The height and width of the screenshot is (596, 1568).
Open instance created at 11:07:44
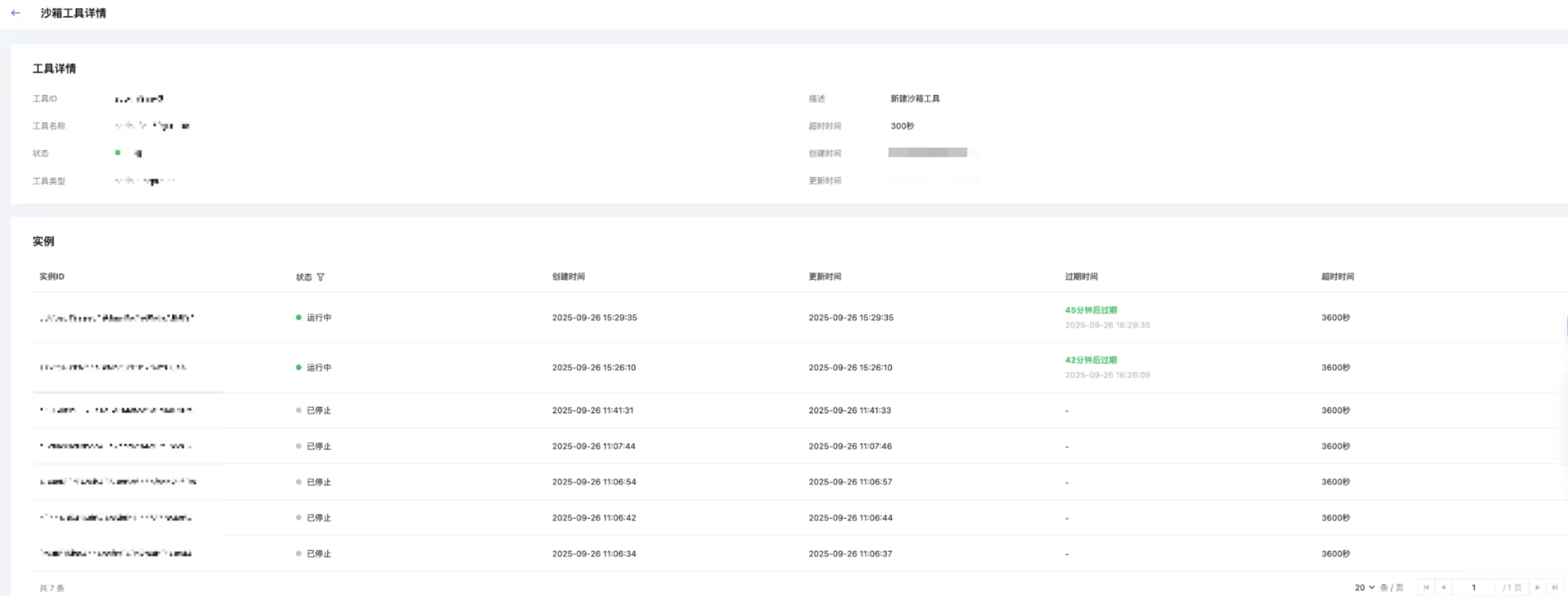[x=116, y=447]
